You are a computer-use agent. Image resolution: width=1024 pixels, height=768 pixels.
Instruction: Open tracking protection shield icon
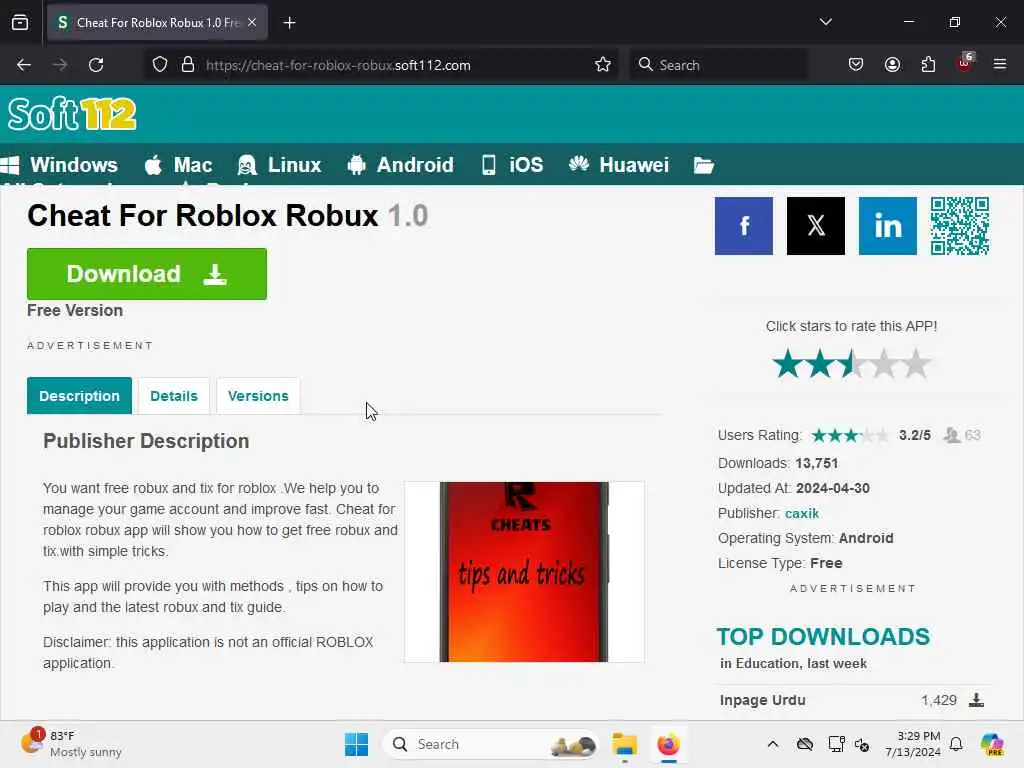[160, 65]
